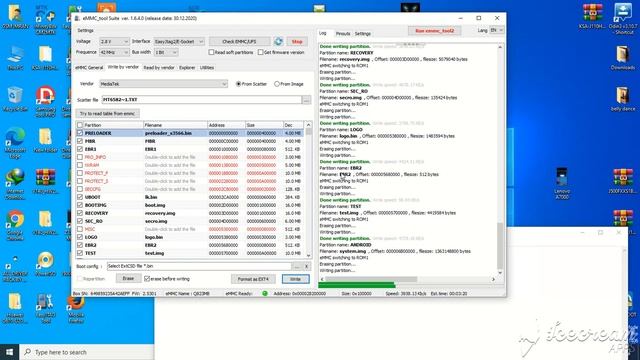The image size is (640, 360).
Task: Click the Write button
Action: 296,279
